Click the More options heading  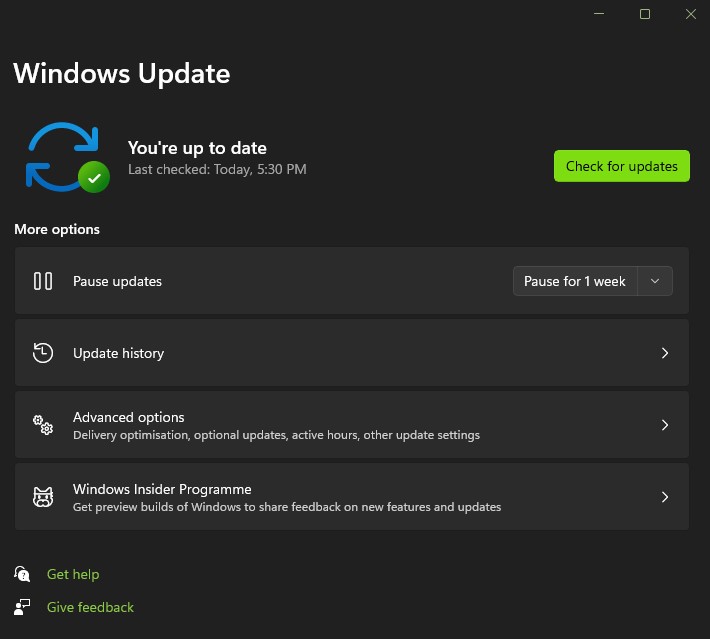pos(57,229)
